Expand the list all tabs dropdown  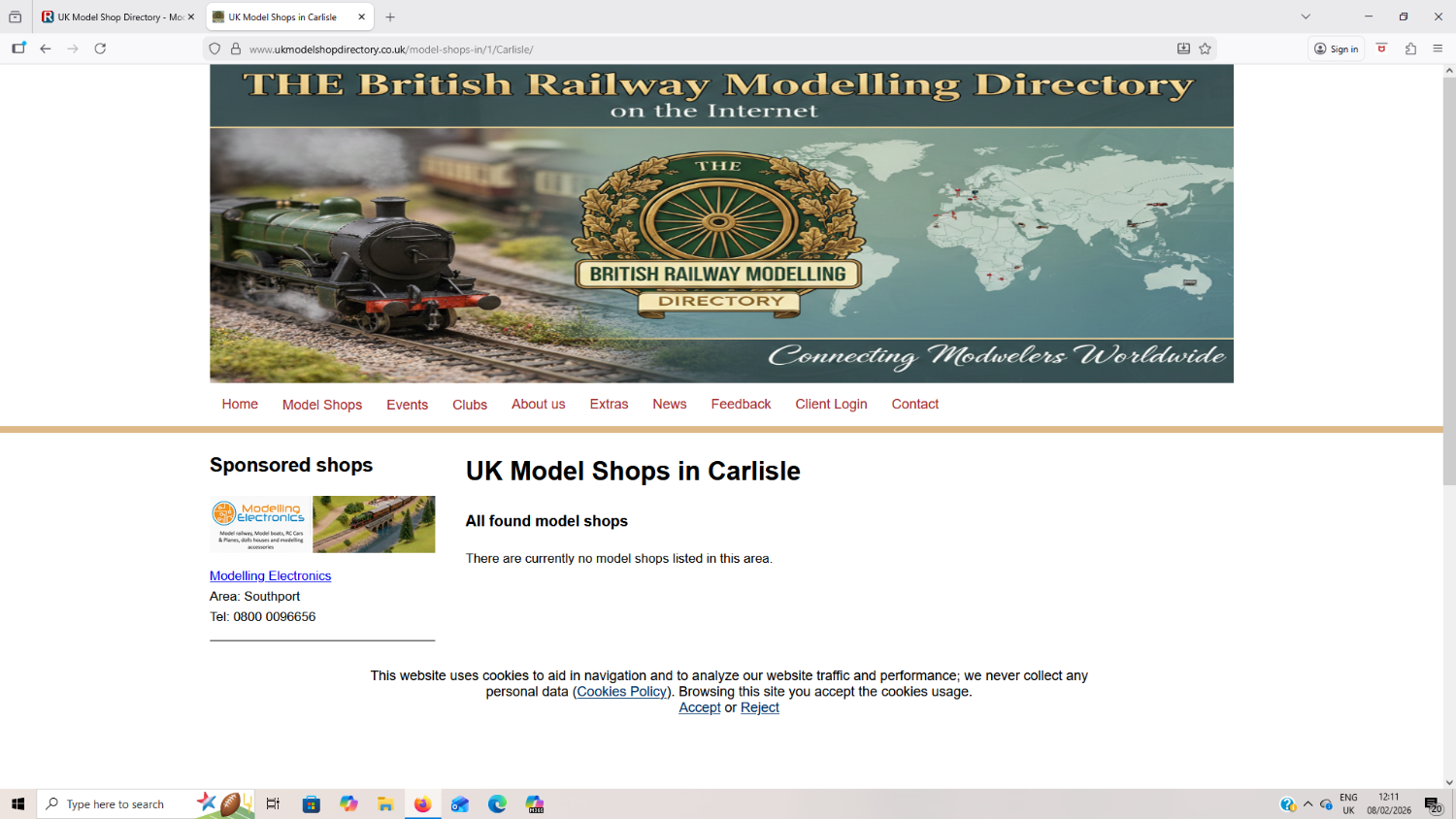pyautogui.click(x=1306, y=16)
